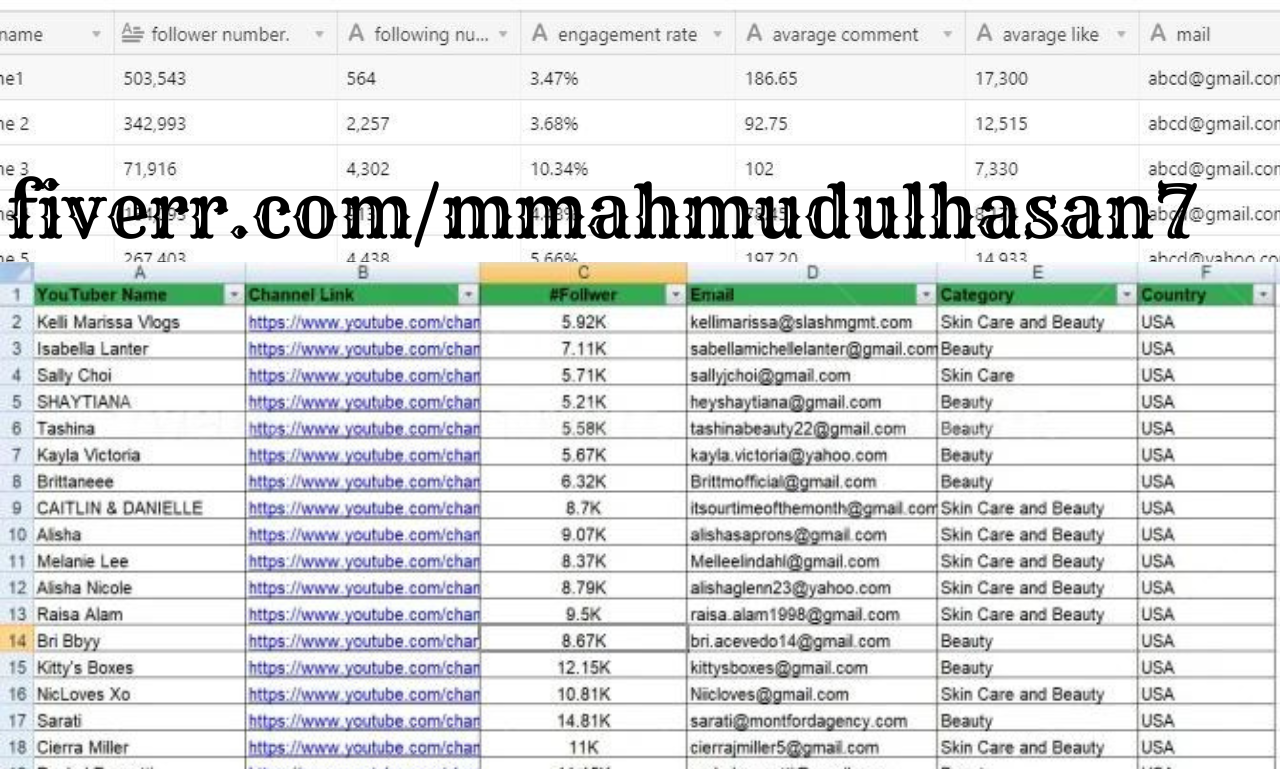The image size is (1280, 769).
Task: Click the text-type icon beside the mail field
Action: tap(1158, 34)
